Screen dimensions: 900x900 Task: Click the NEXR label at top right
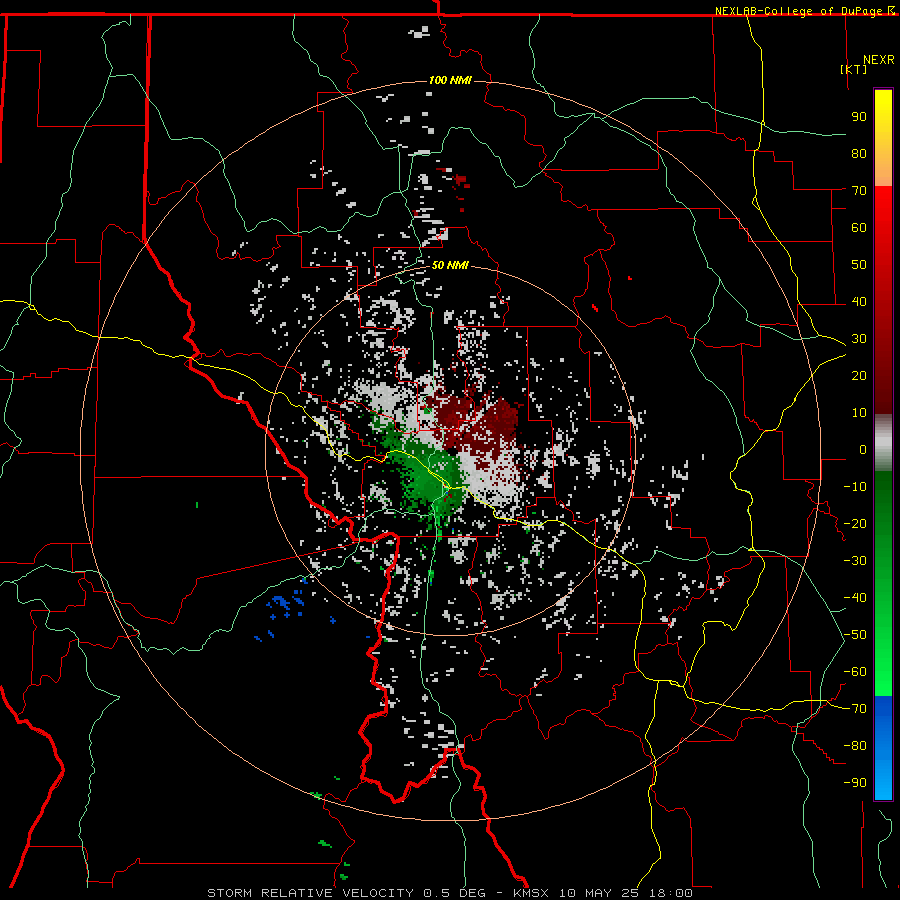[878, 60]
